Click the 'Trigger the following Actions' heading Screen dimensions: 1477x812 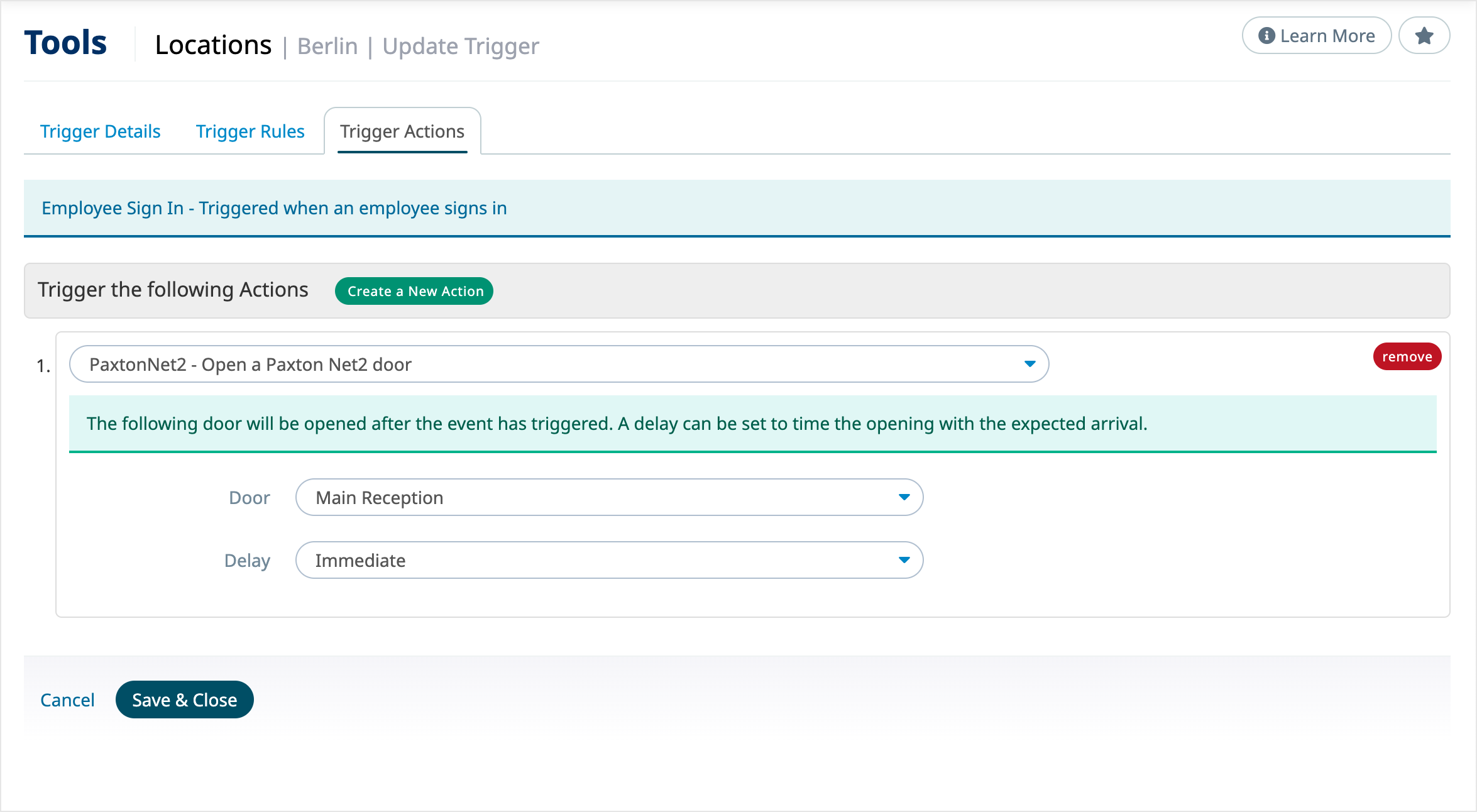pos(173,290)
